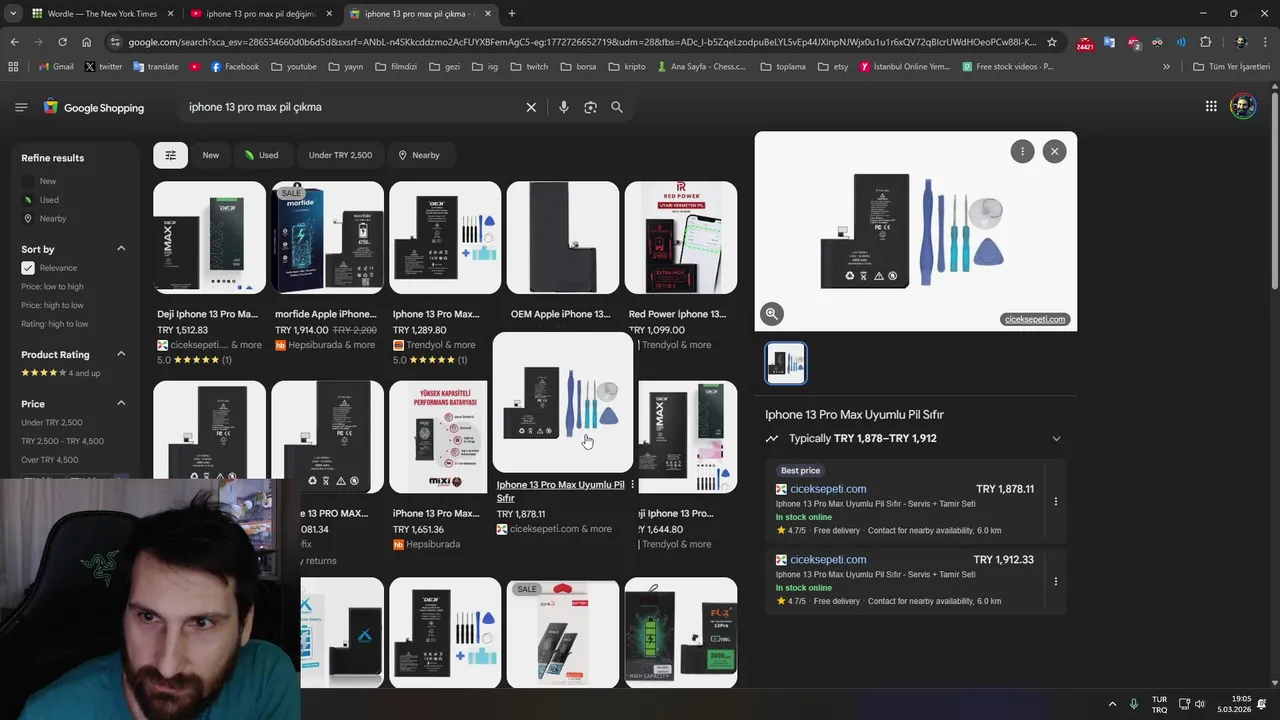
Task: Open the Chrome apps grid in bookmarks bar
Action: tap(13, 67)
